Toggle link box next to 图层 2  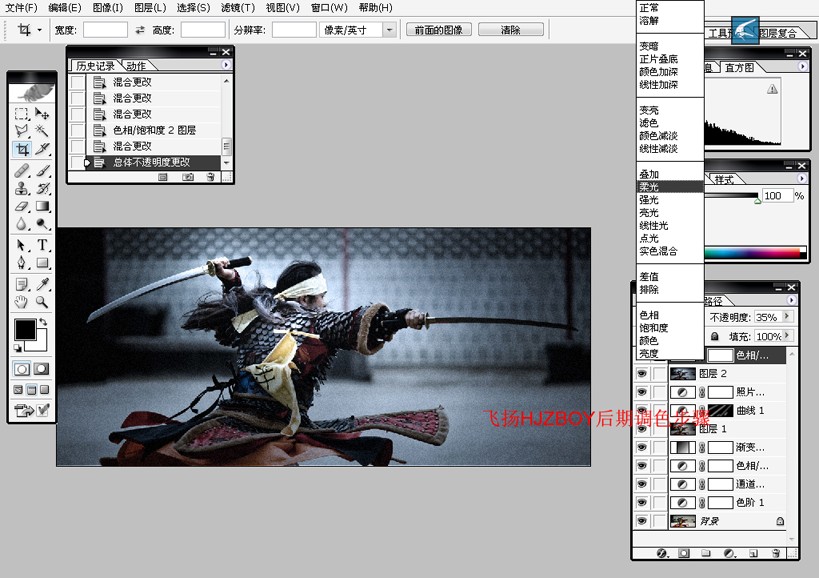660,374
